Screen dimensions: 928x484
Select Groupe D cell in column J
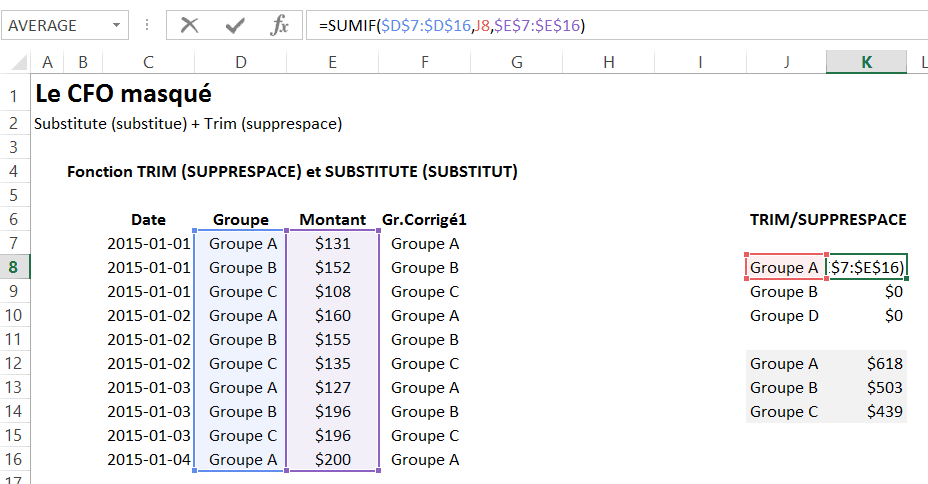tap(784, 315)
